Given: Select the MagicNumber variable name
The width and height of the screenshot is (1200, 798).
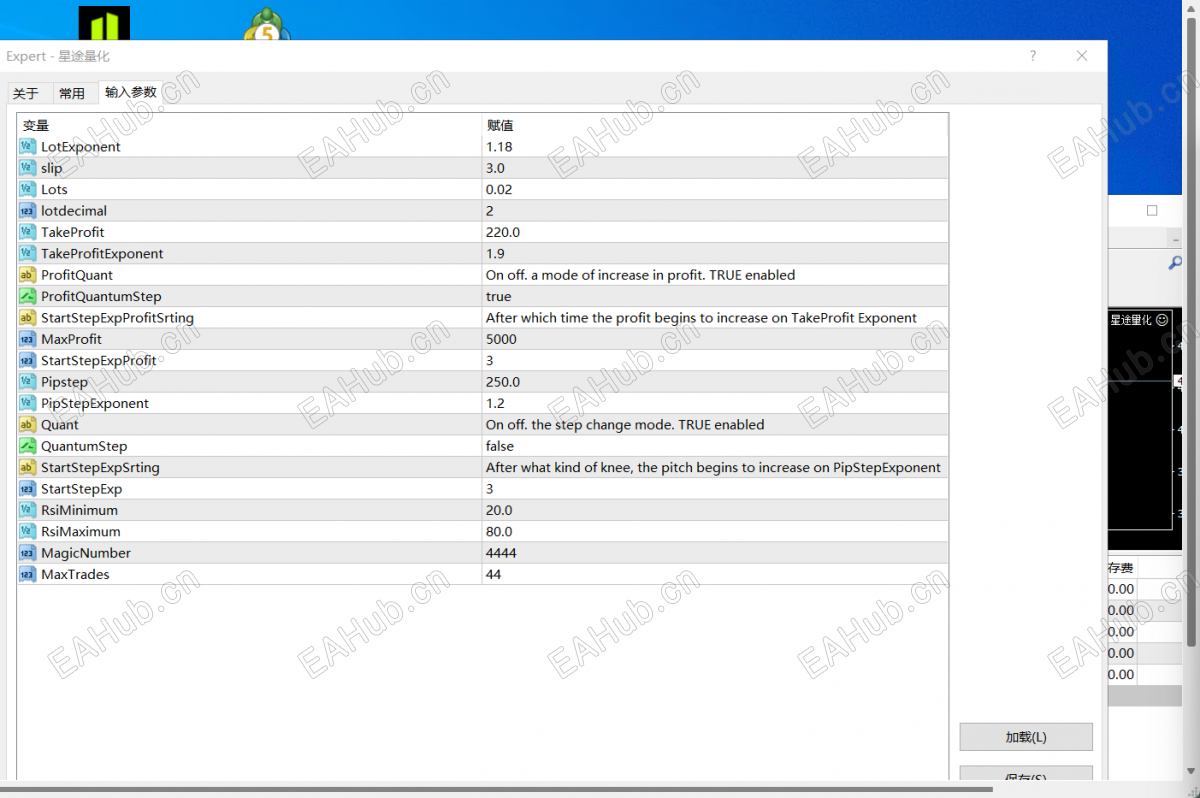Looking at the screenshot, I should 86,553.
